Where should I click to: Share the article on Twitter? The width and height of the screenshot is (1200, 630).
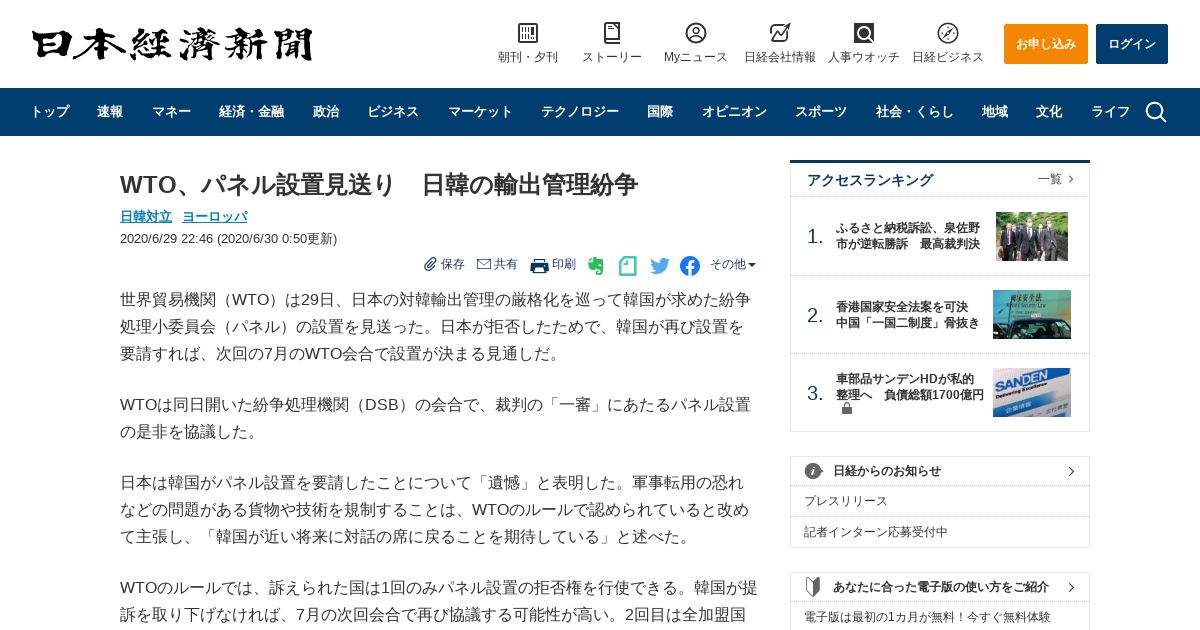coord(659,265)
